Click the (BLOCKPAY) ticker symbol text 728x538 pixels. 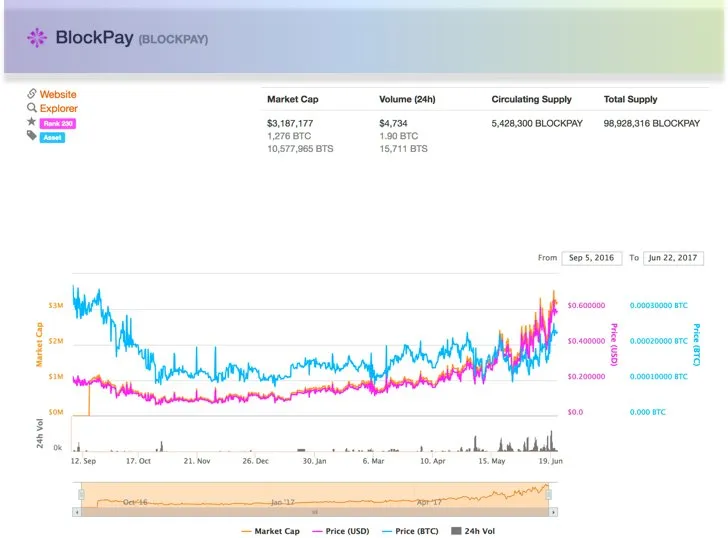[x=173, y=39]
